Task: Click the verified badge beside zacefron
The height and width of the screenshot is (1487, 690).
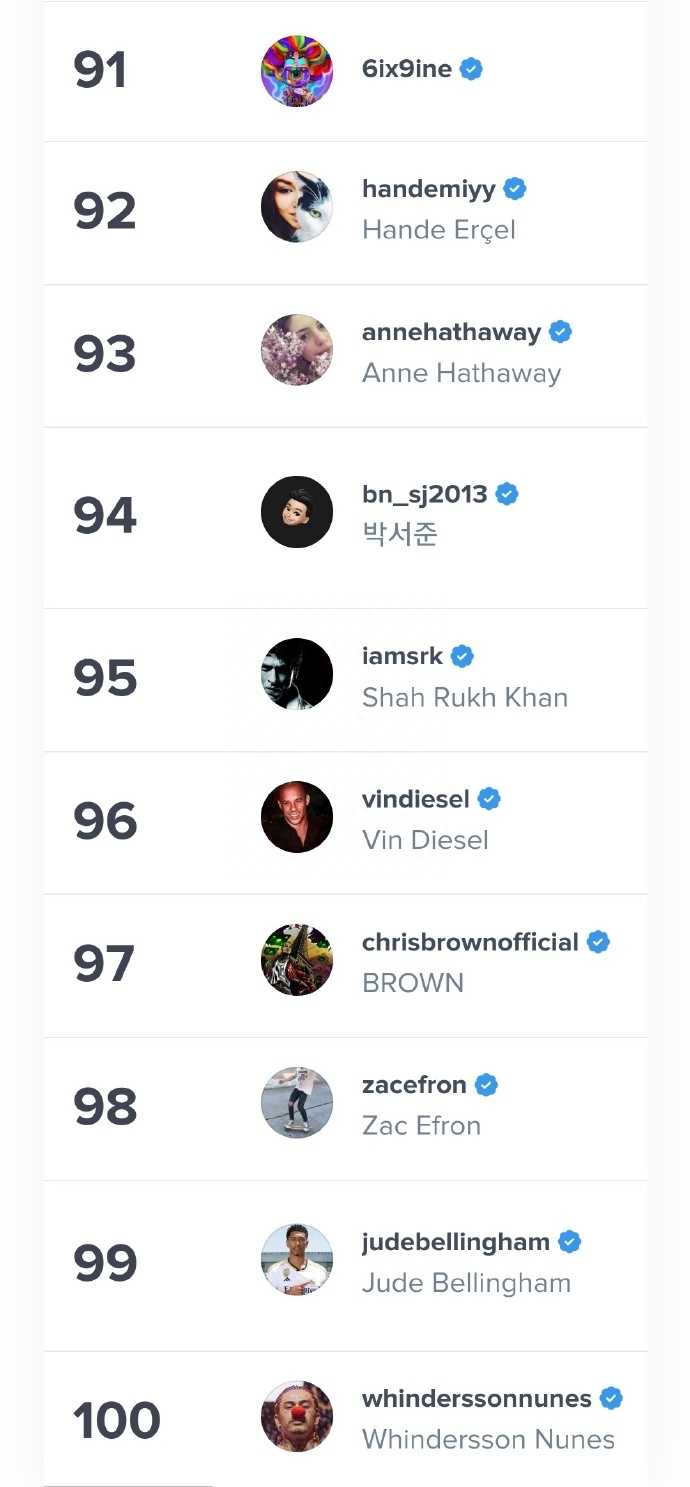Action: pos(486,1085)
